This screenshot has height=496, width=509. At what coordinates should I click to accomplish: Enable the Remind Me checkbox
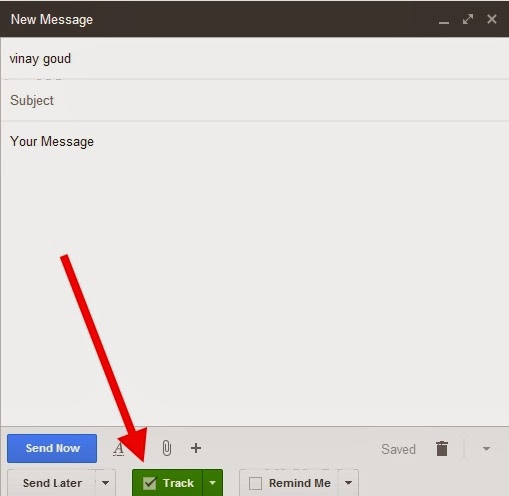point(255,483)
